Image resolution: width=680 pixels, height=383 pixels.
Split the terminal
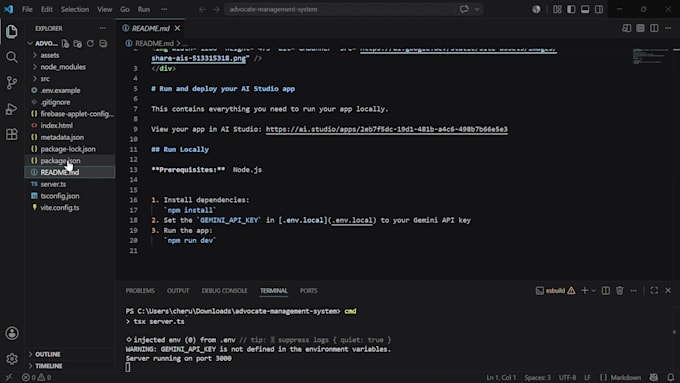click(x=606, y=291)
